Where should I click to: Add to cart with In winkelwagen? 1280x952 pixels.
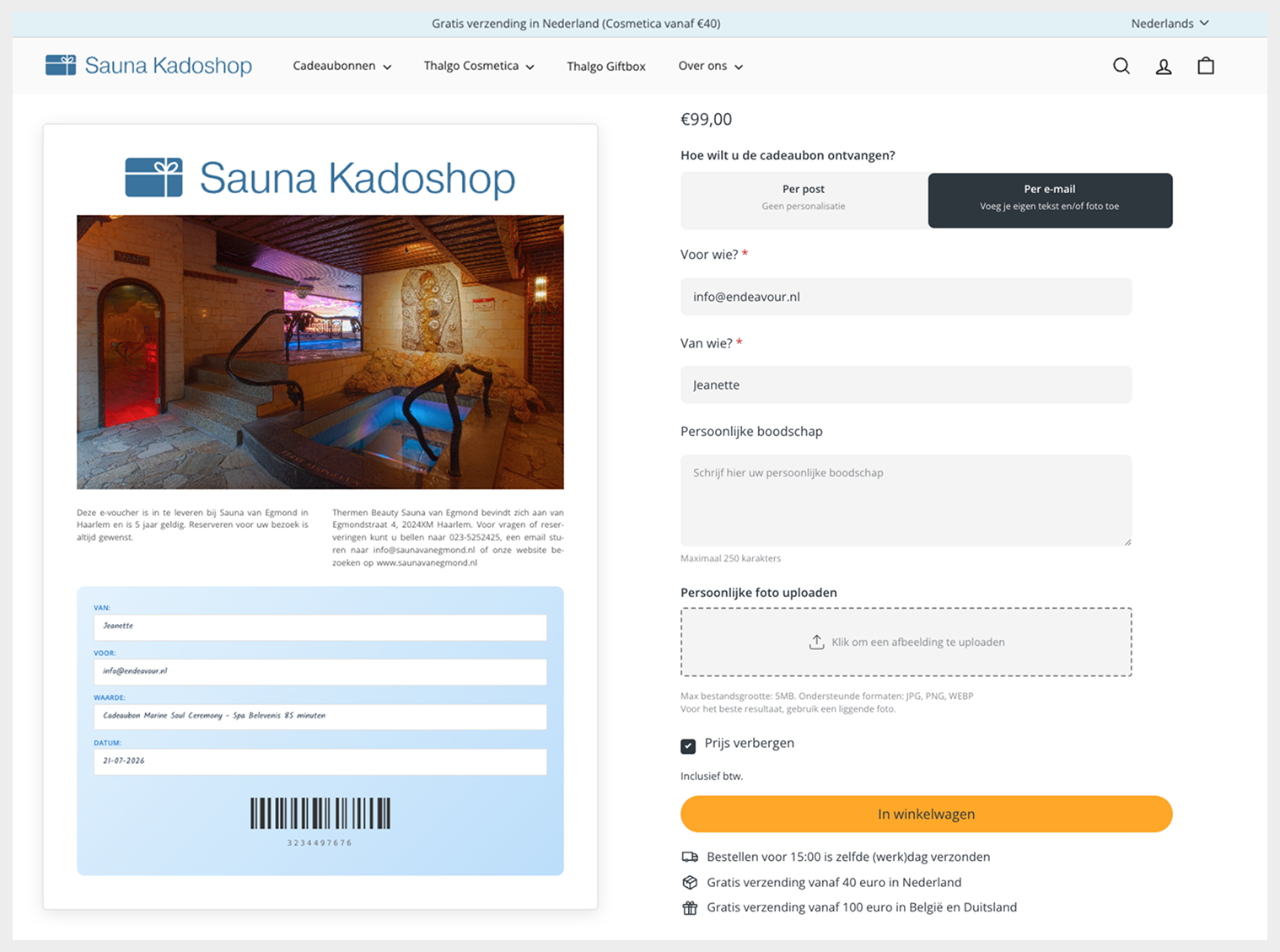click(927, 814)
